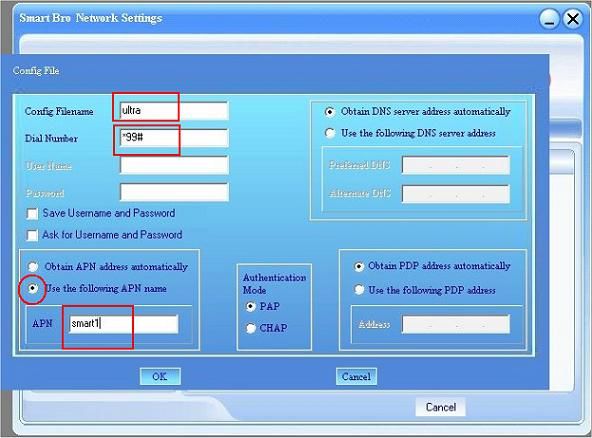Check Save Username and Password box

click(x=32, y=214)
